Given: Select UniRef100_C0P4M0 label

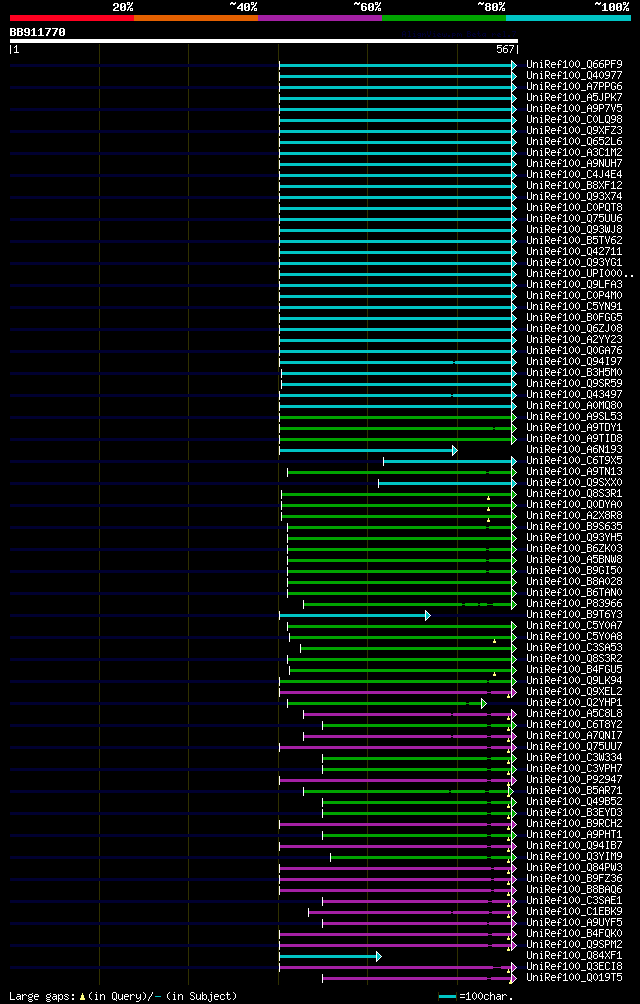Looking at the screenshot, I should pos(574,295).
